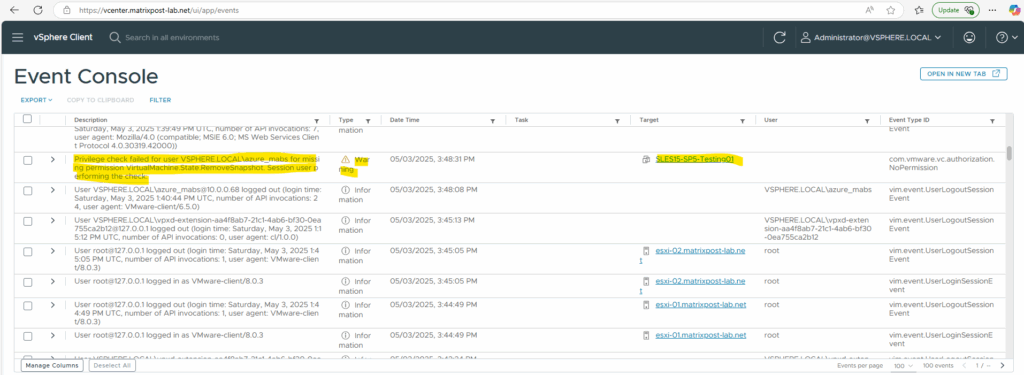Open the Administrator@VSPHERE.LOCAL user dropdown

(871, 38)
